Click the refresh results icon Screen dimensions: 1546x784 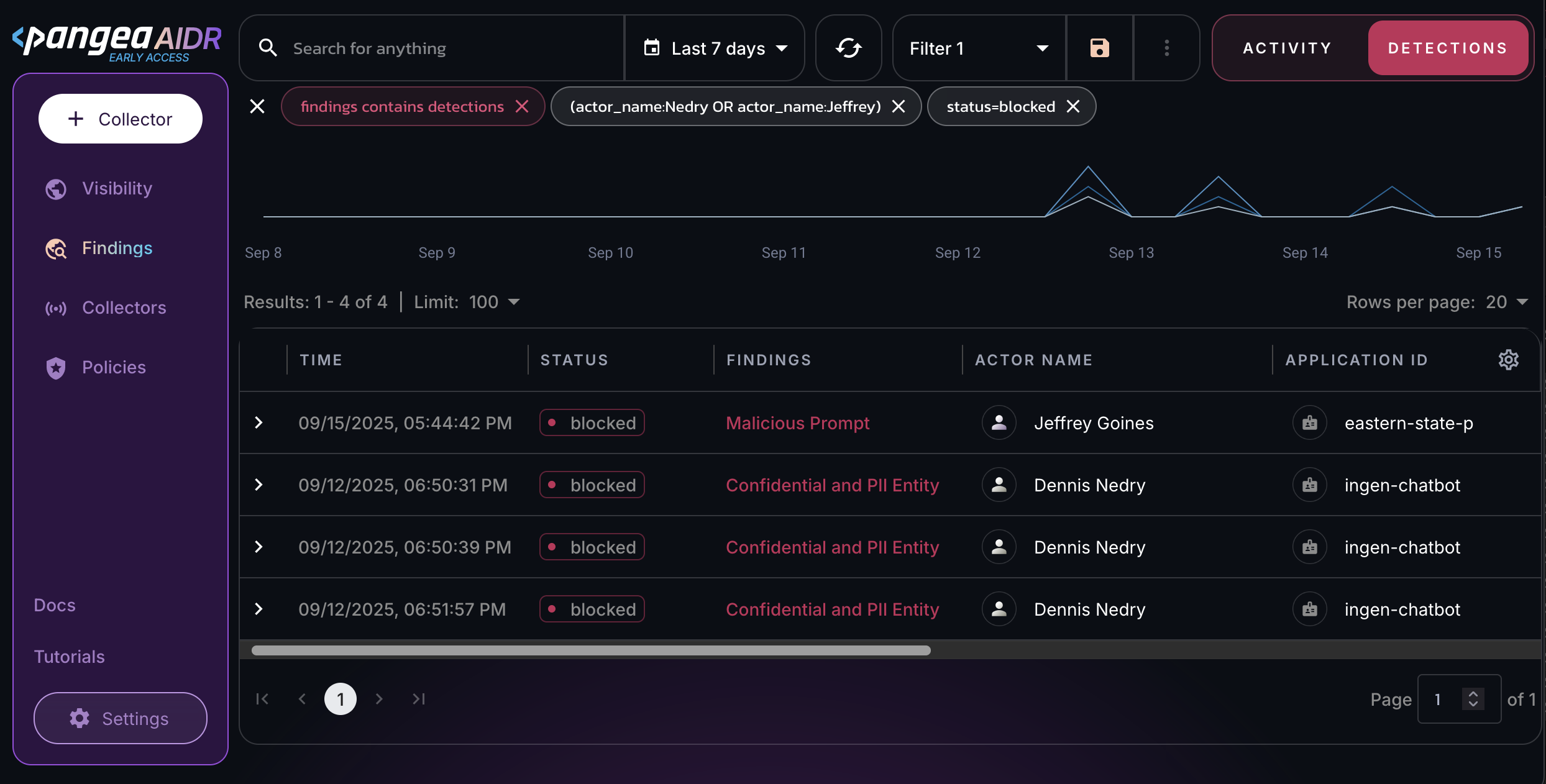[848, 48]
